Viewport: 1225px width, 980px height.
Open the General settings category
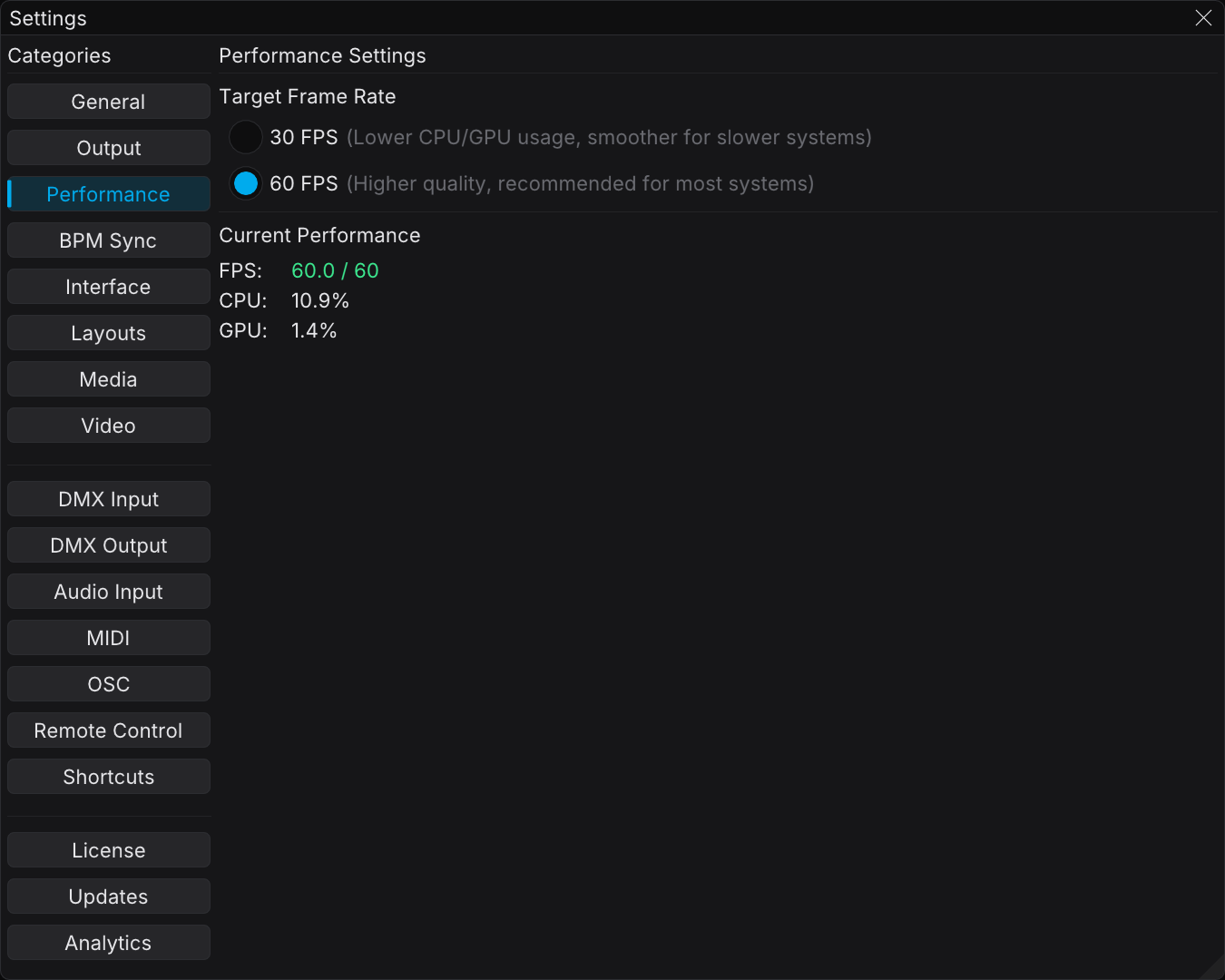click(x=109, y=102)
